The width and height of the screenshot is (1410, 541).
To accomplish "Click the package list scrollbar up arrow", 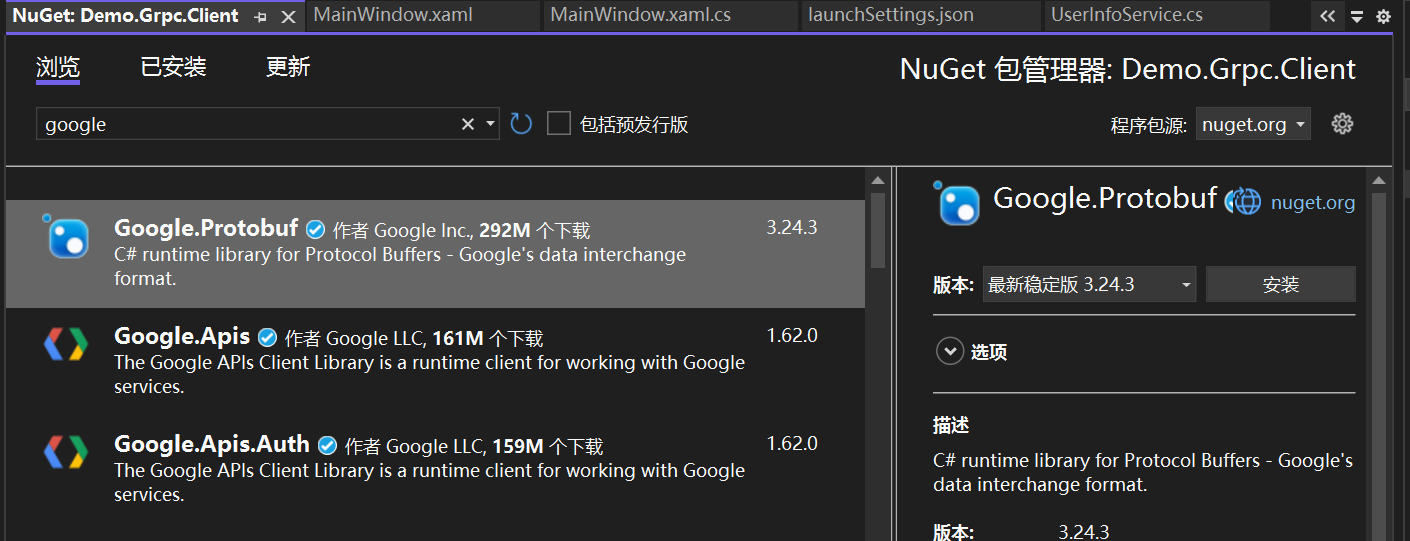I will (878, 181).
